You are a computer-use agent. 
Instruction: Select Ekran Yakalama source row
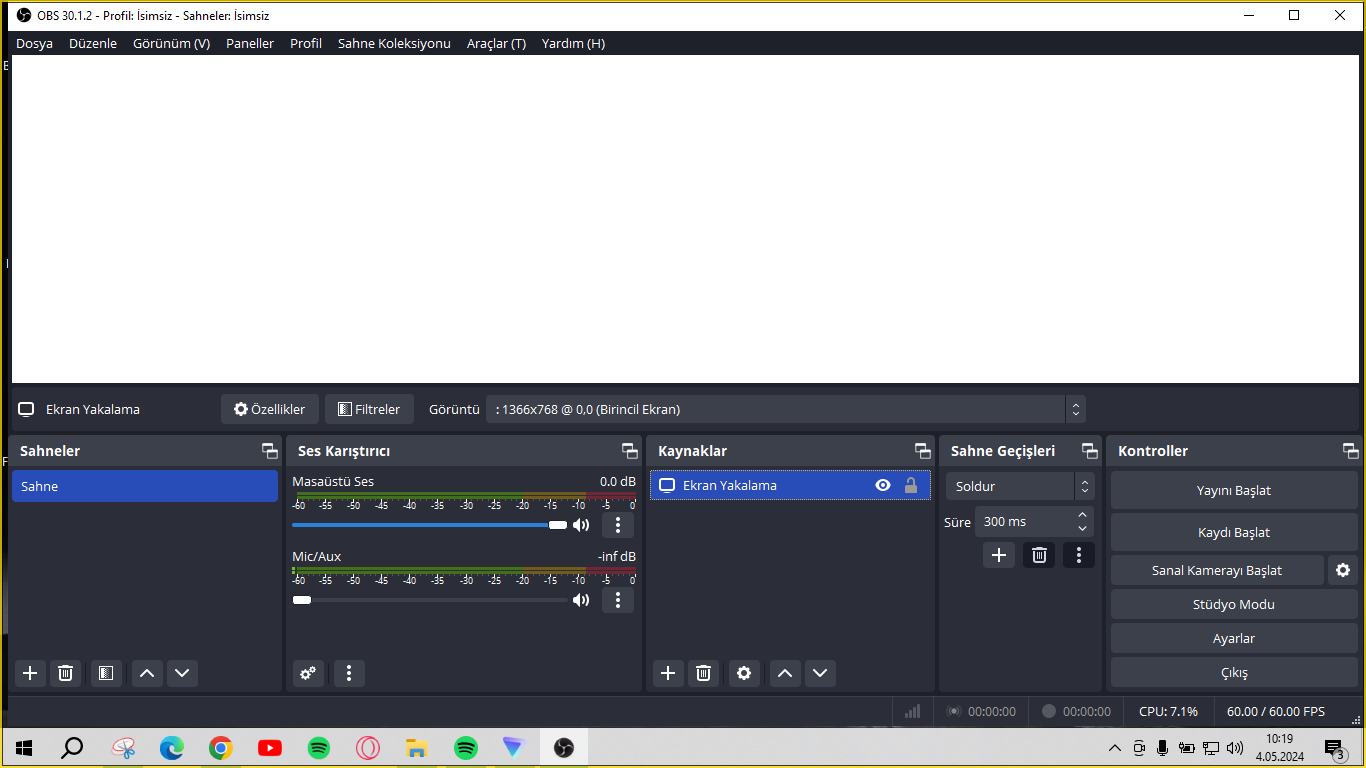click(x=791, y=485)
